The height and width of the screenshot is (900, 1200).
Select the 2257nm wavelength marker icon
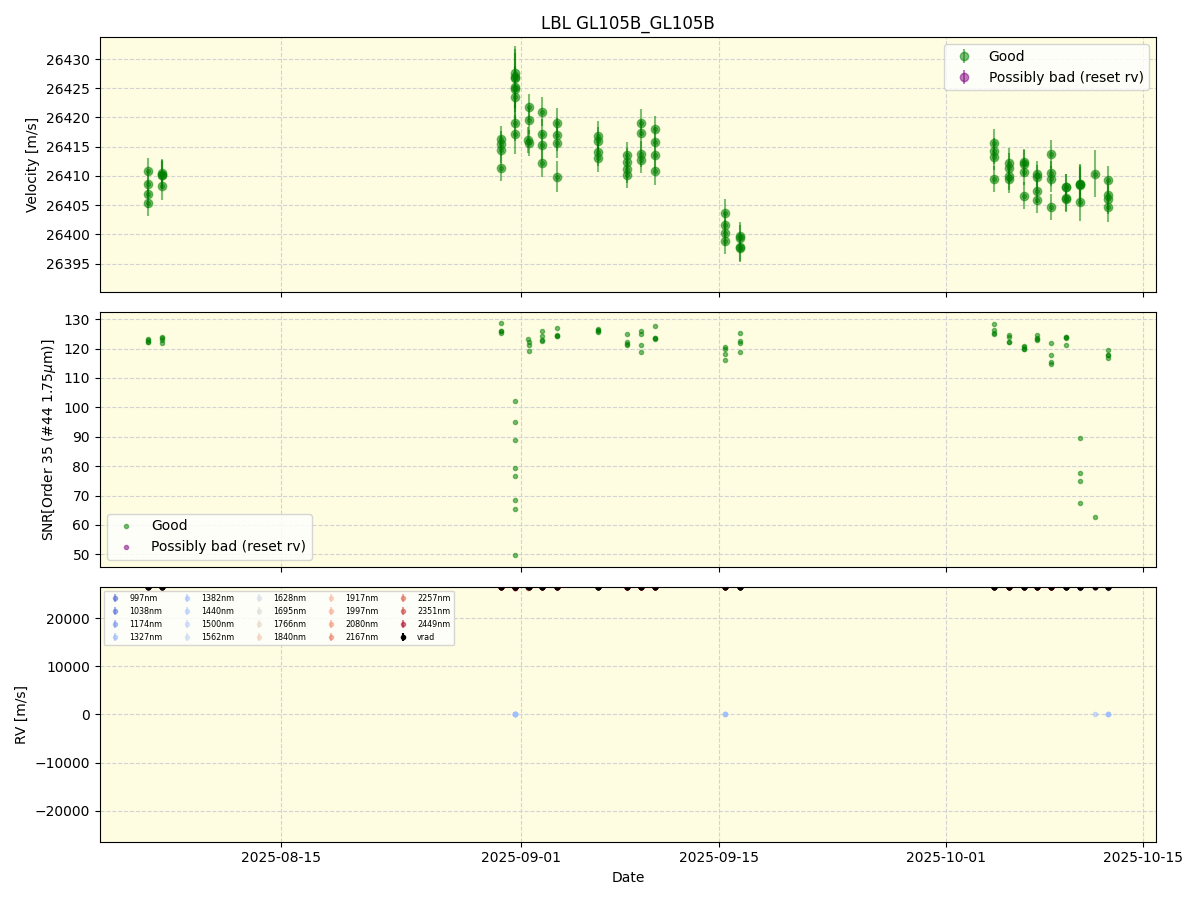coord(403,598)
